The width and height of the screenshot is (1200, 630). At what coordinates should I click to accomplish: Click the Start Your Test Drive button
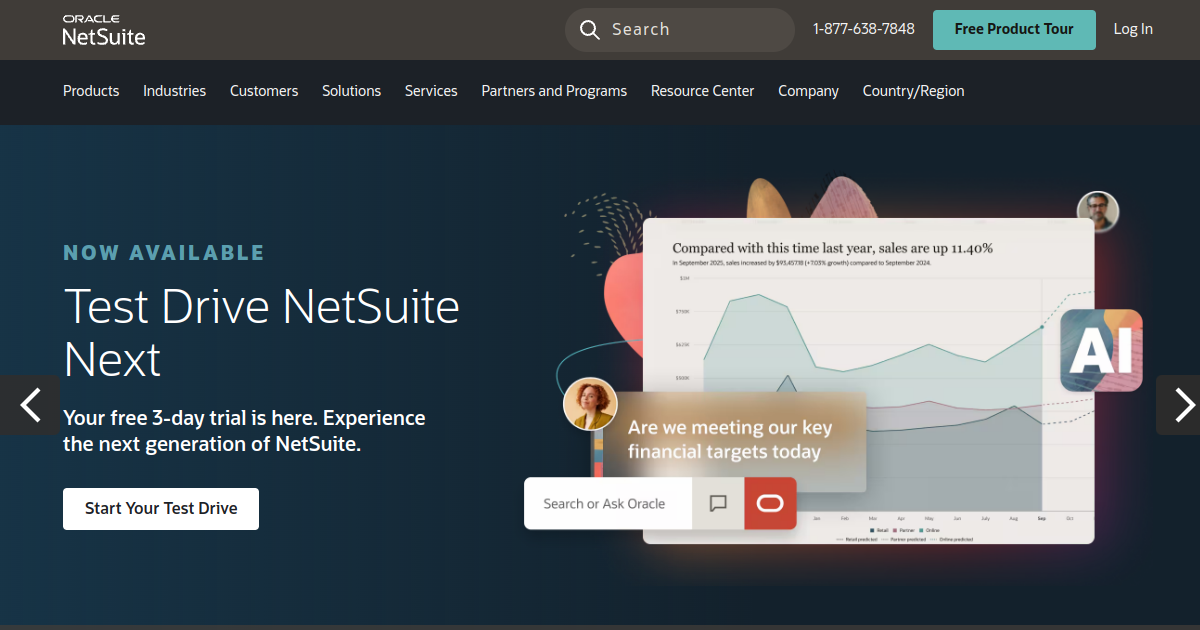tap(161, 509)
